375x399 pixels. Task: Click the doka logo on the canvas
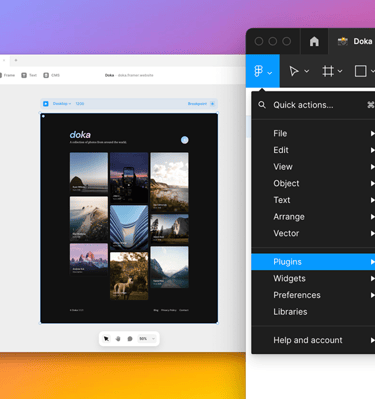(x=80, y=135)
